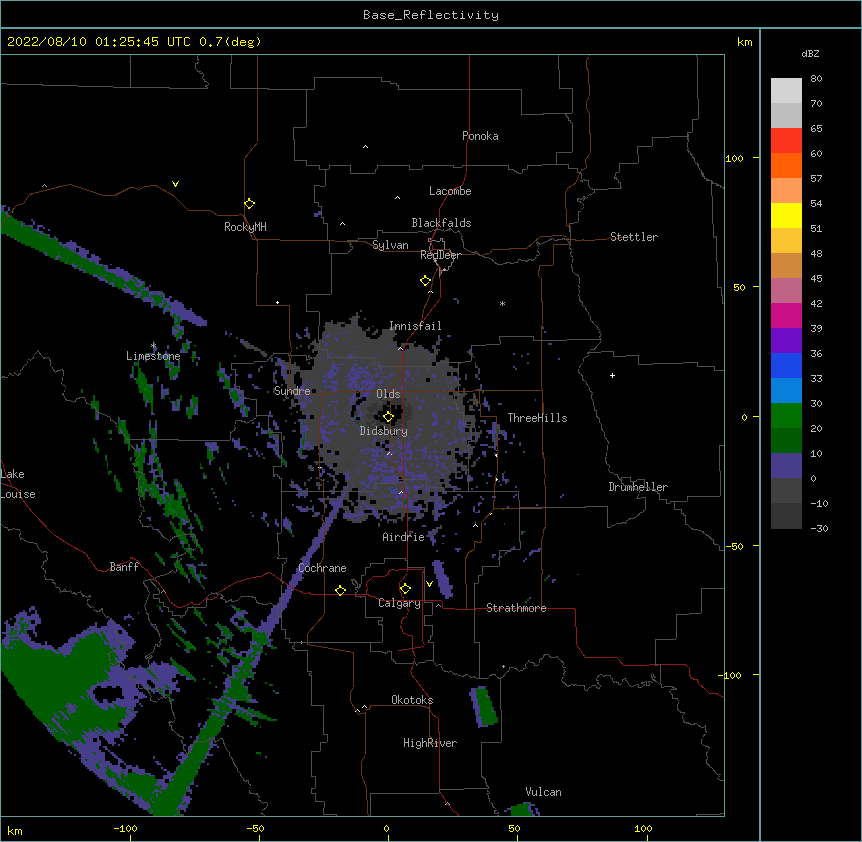Viewport: 862px width, 842px height.
Task: Click the Didsbury town label
Action: [384, 431]
